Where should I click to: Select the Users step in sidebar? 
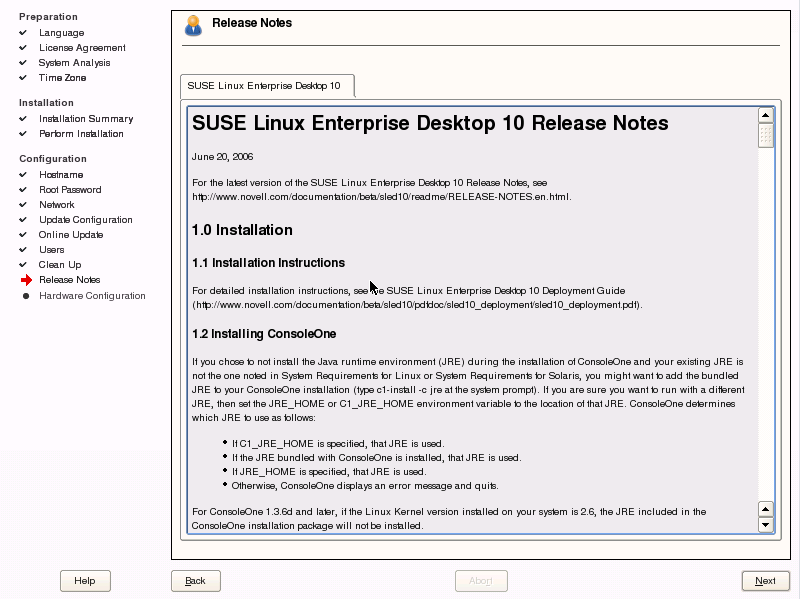(52, 249)
